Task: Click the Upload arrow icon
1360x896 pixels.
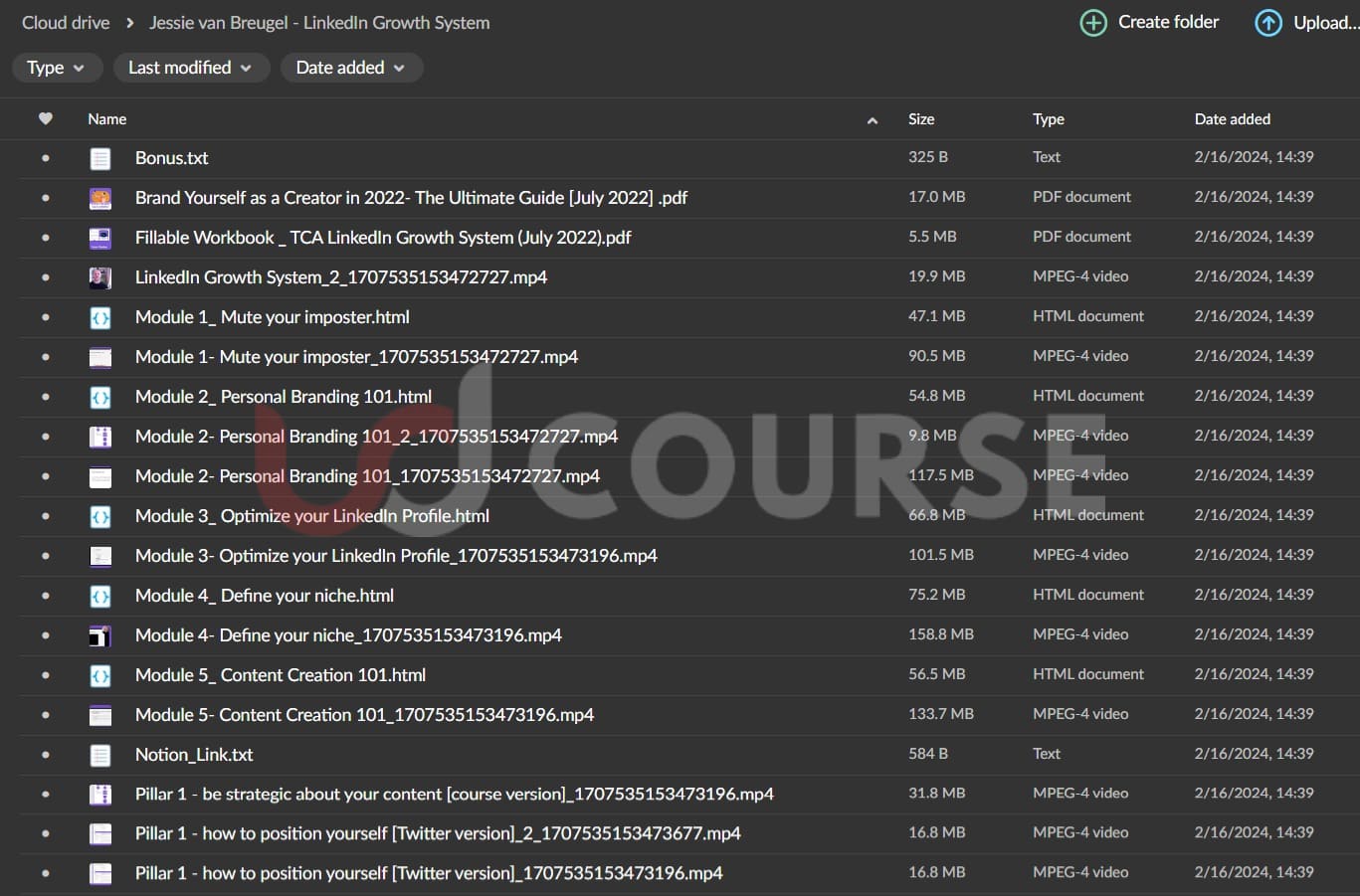Action: 1268,23
